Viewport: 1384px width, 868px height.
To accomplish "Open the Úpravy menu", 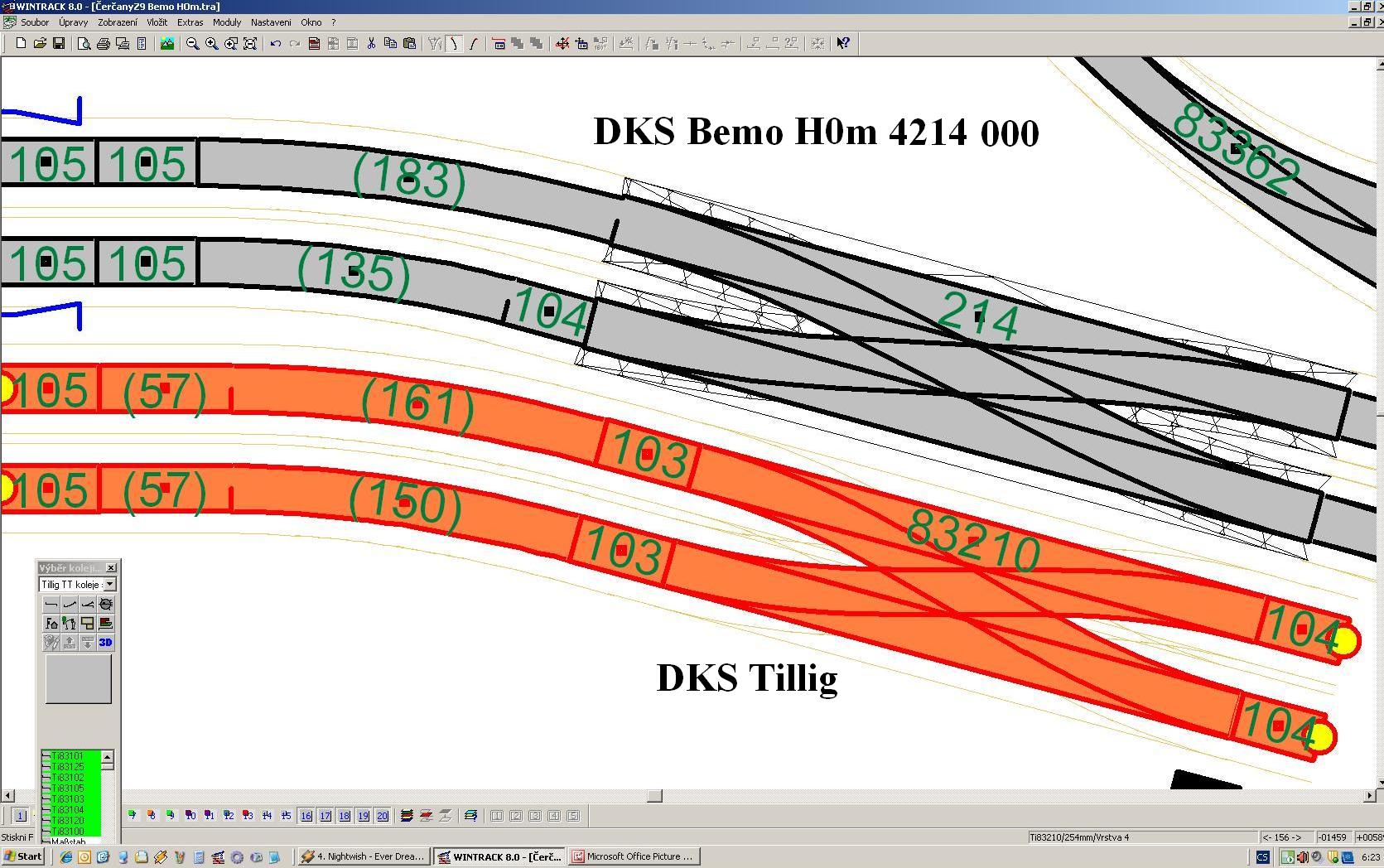I will click(x=73, y=22).
